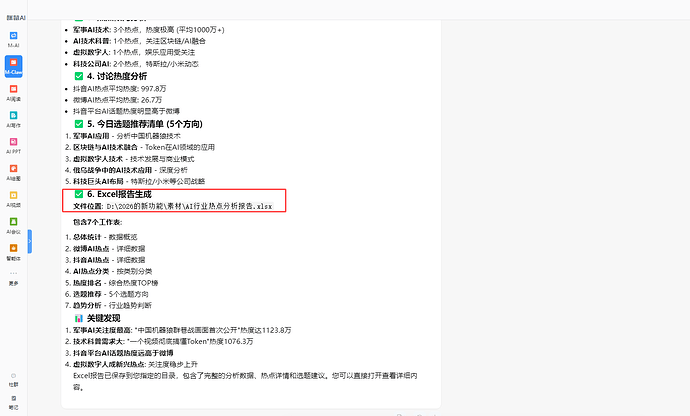690x416 pixels.
Task: Launch the AI PPT tool
Action: (x=14, y=146)
